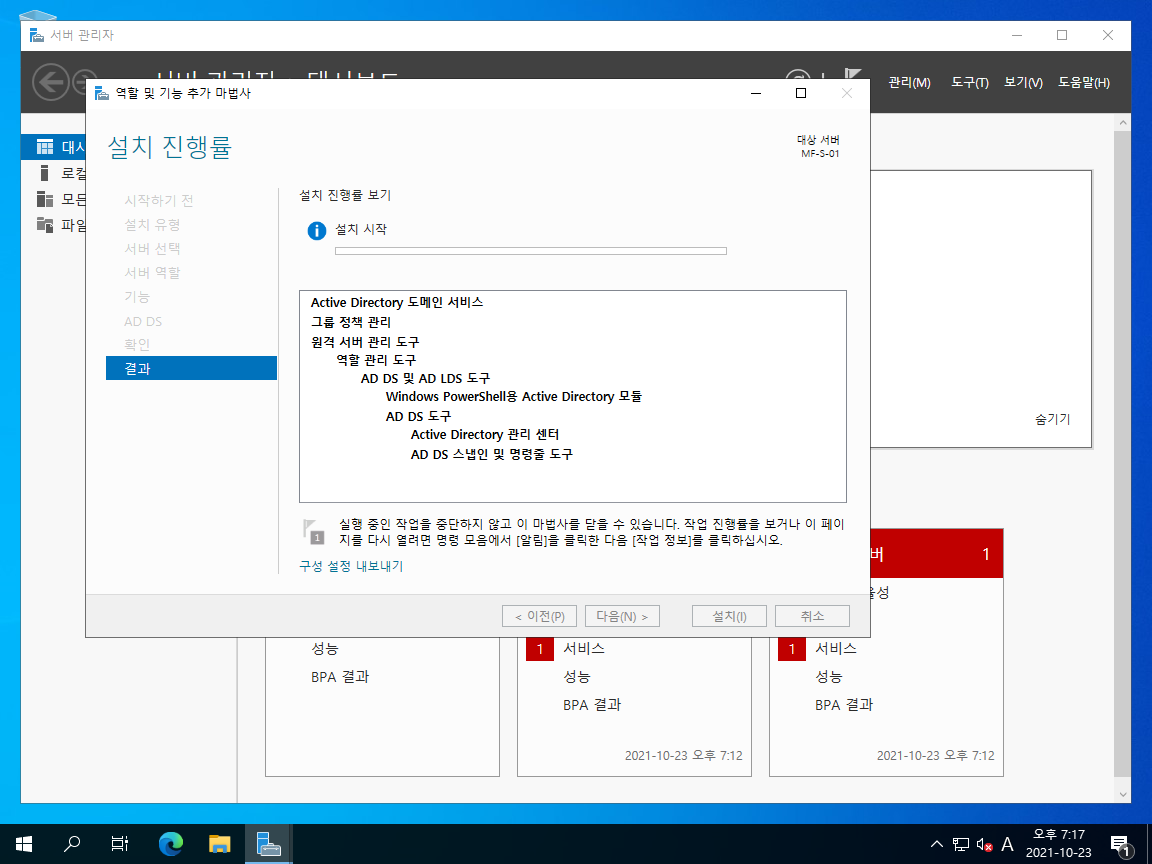Click 서비스 in the middle dashboard tile
Image resolution: width=1152 pixels, height=864 pixels.
584,649
